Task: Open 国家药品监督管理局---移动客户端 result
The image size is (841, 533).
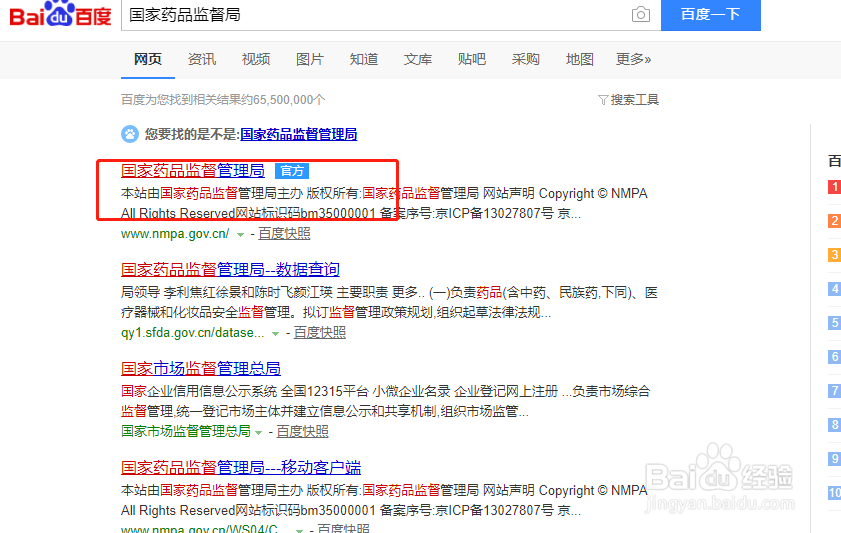Action: (241, 468)
